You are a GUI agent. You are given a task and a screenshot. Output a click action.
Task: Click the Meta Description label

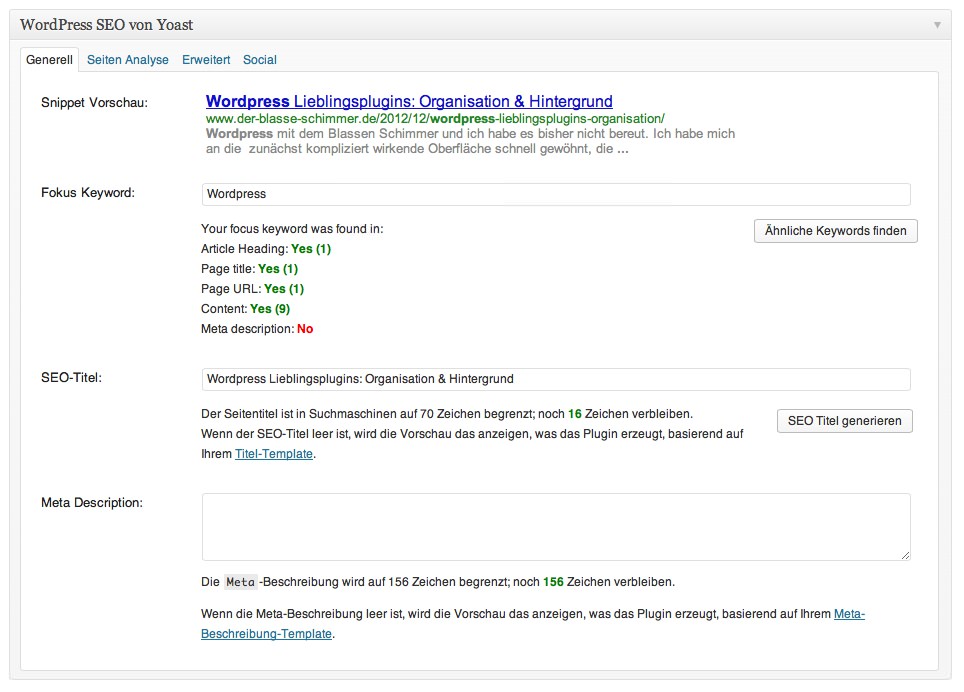pos(92,503)
